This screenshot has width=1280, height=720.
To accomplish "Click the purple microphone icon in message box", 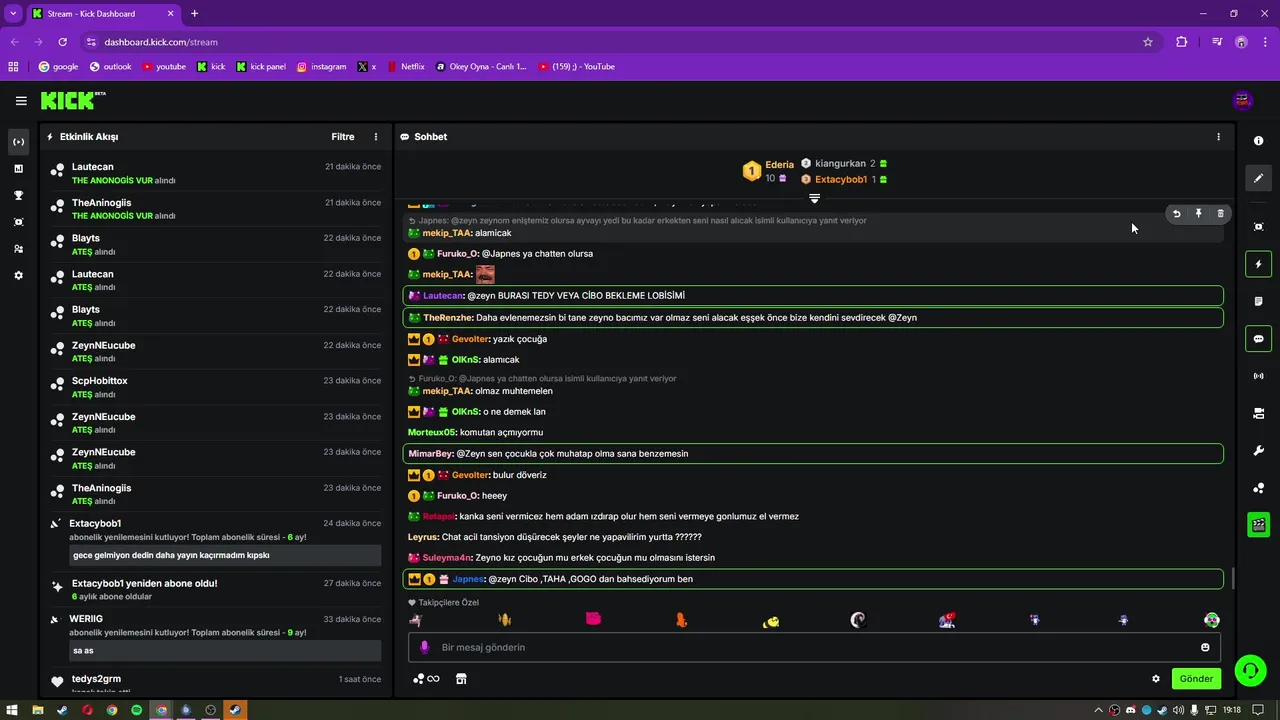I will (x=424, y=648).
